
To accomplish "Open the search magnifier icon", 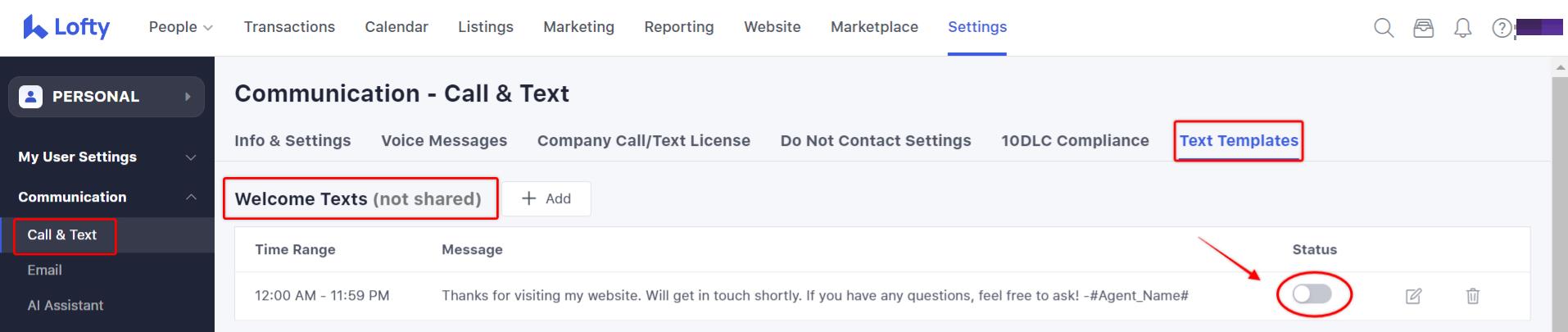I will pyautogui.click(x=1384, y=28).
